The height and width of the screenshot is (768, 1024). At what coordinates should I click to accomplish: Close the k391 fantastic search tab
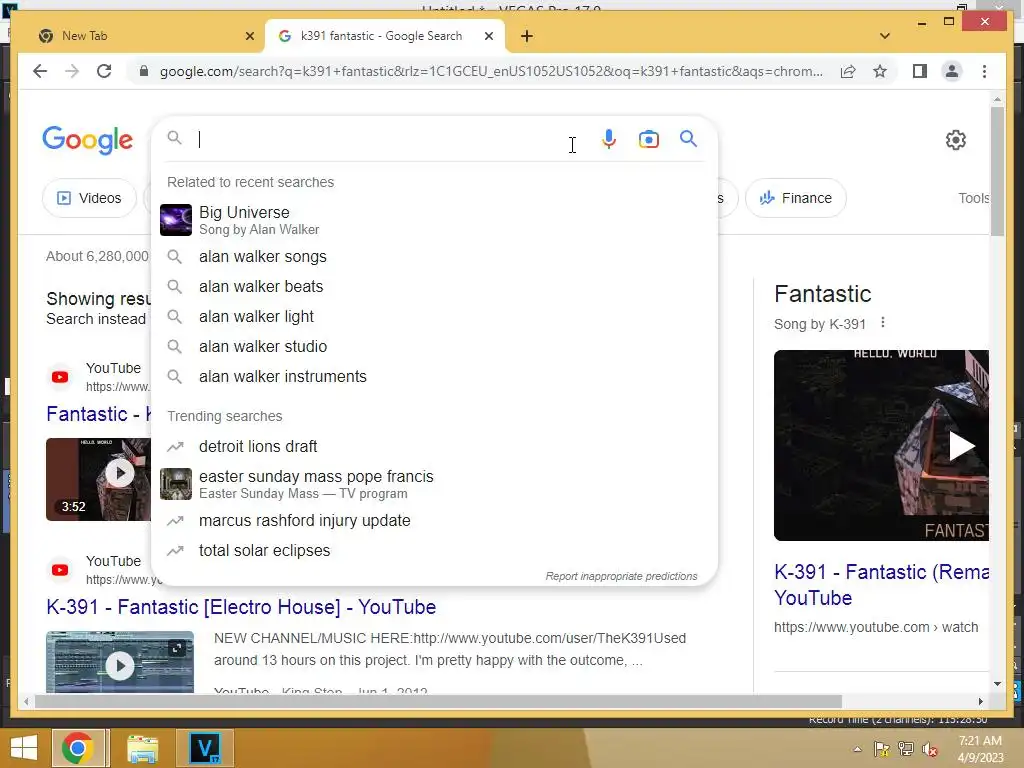tap(488, 36)
